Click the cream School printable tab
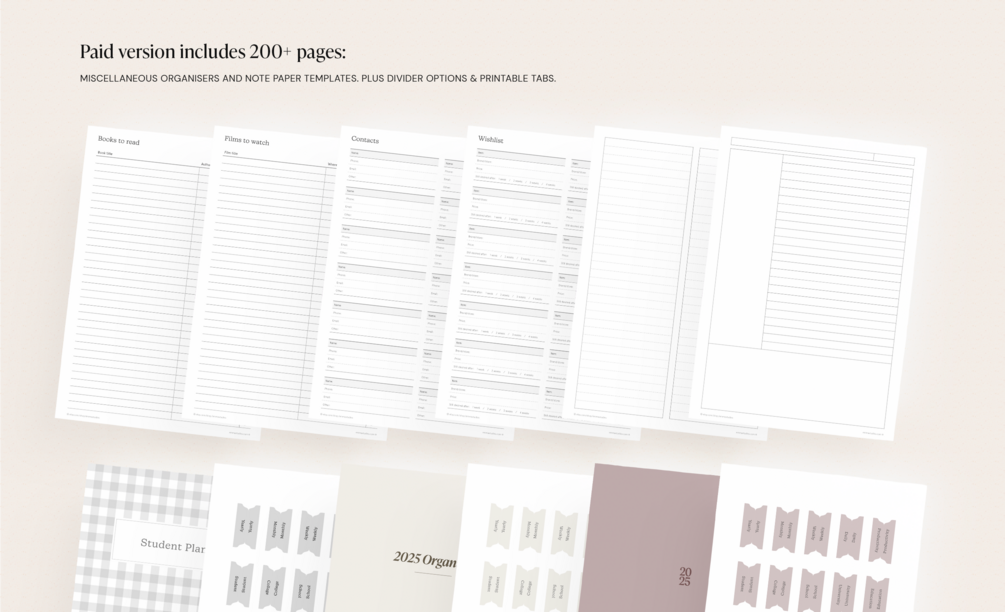Viewport: 1005px width, 612px height. coord(558,591)
